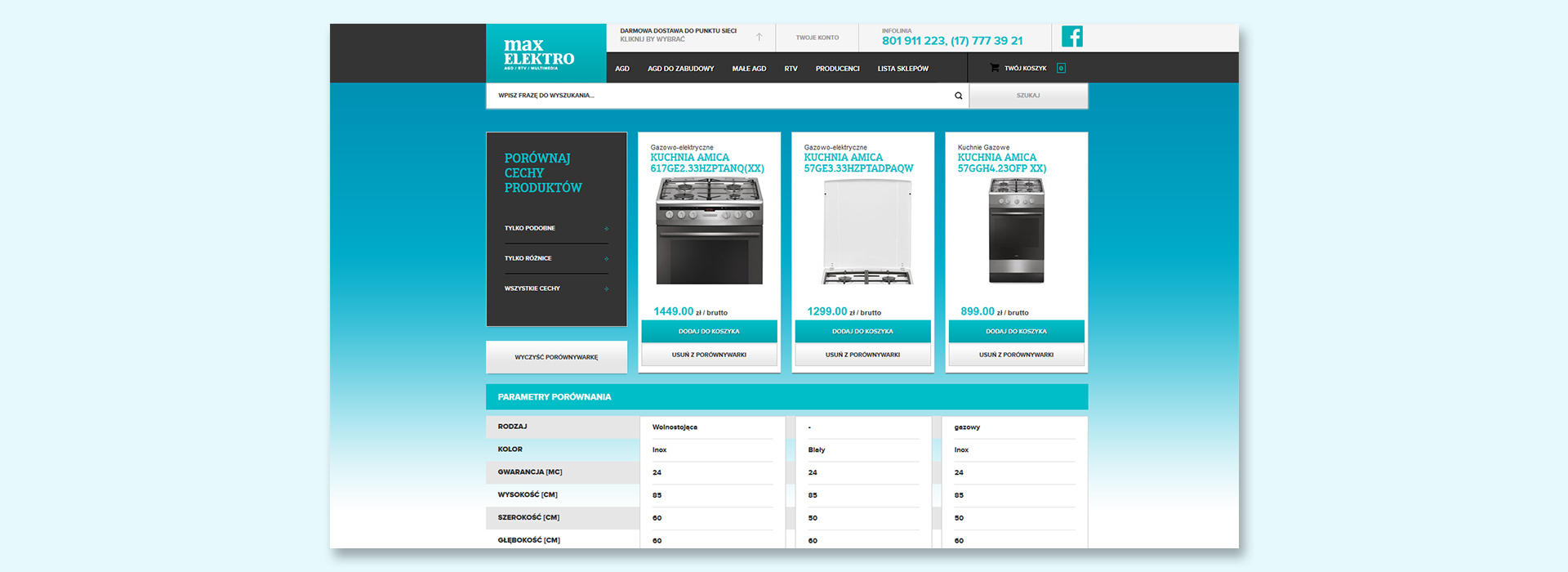The height and width of the screenshot is (572, 1568).
Task: Click the infolinia phone number
Action: (x=952, y=41)
